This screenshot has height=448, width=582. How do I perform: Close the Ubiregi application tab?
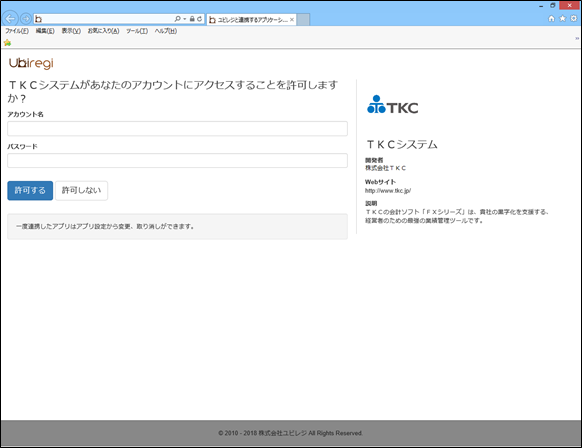coord(292,20)
